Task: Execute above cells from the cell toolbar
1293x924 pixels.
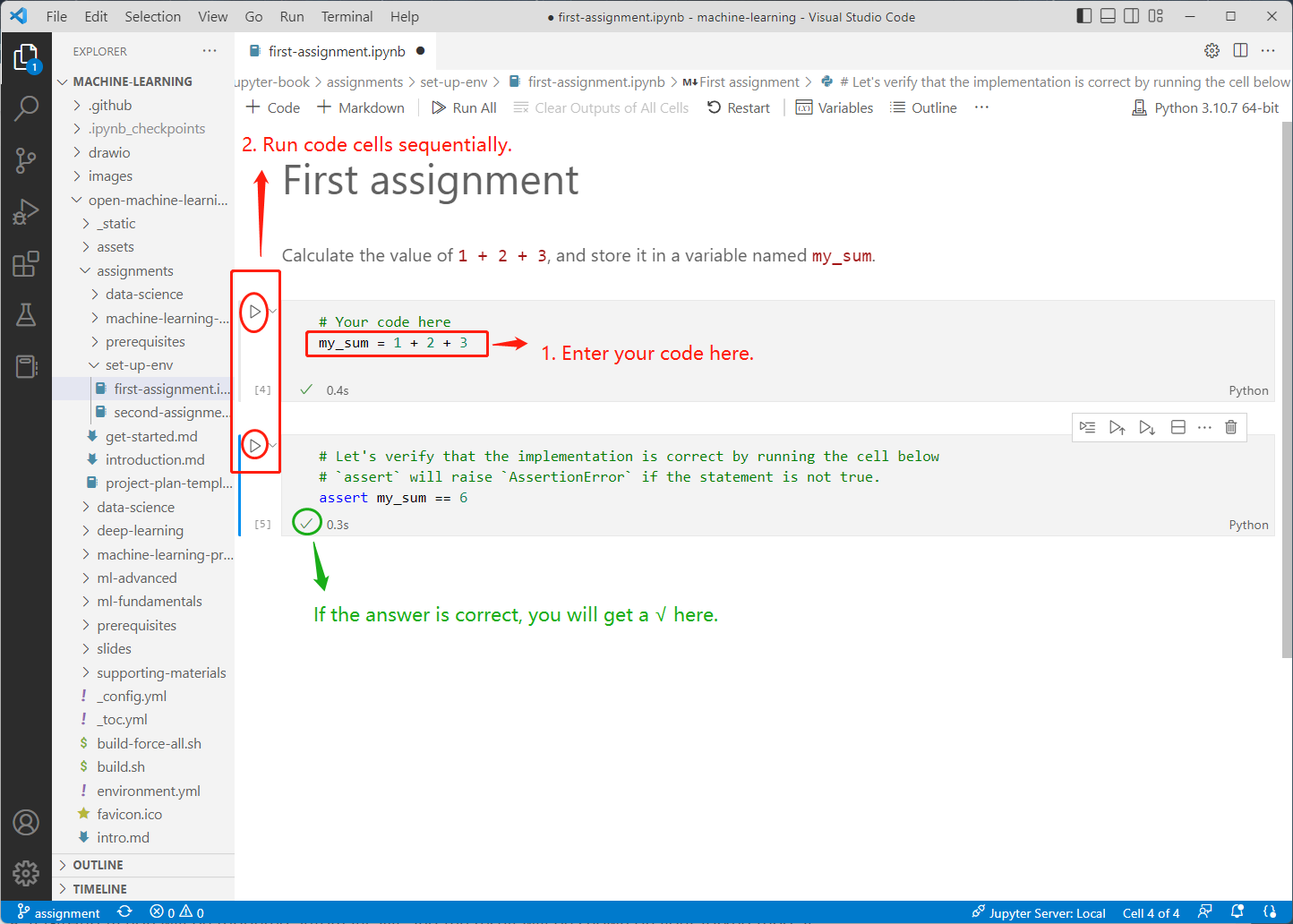Action: tap(1117, 427)
